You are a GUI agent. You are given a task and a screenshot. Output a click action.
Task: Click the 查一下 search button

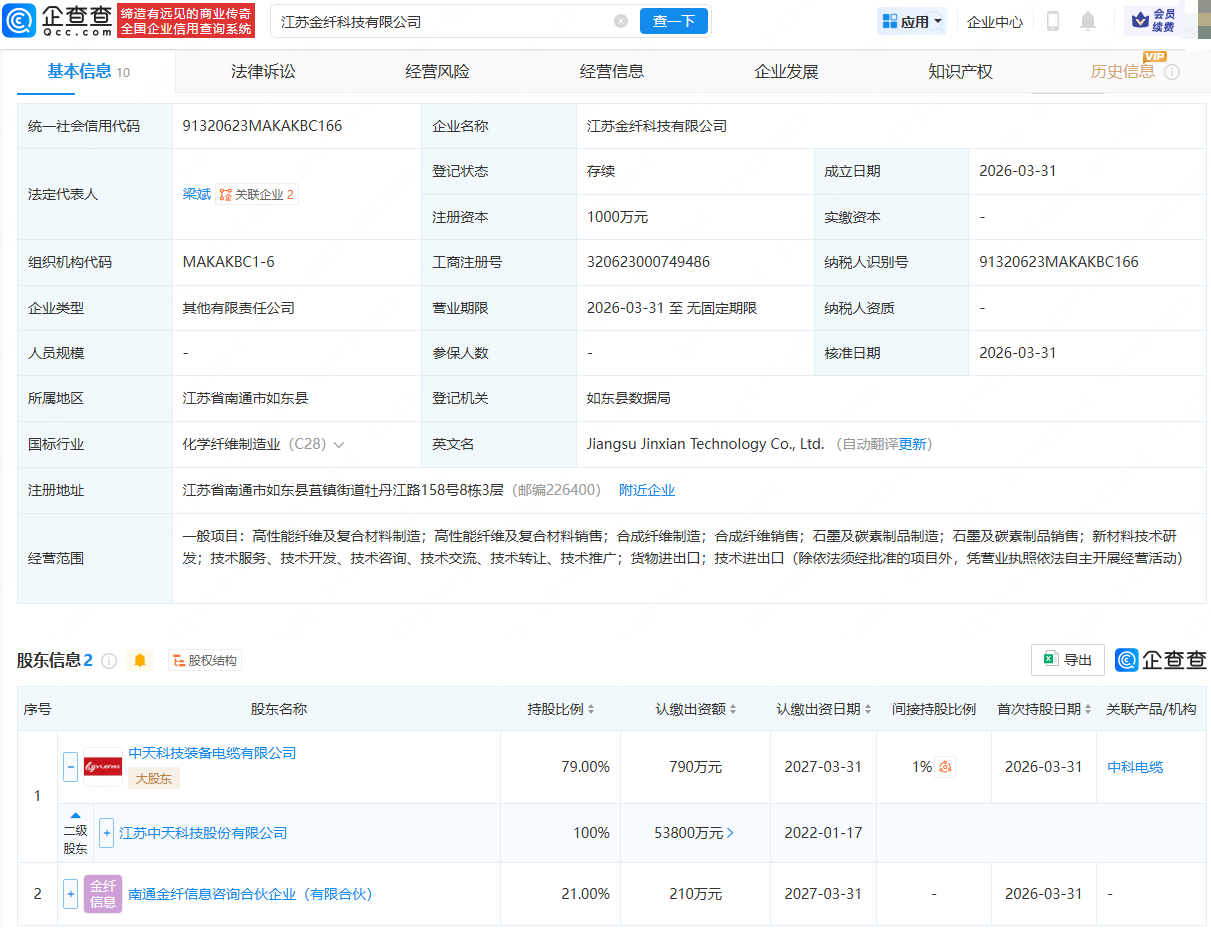[673, 20]
